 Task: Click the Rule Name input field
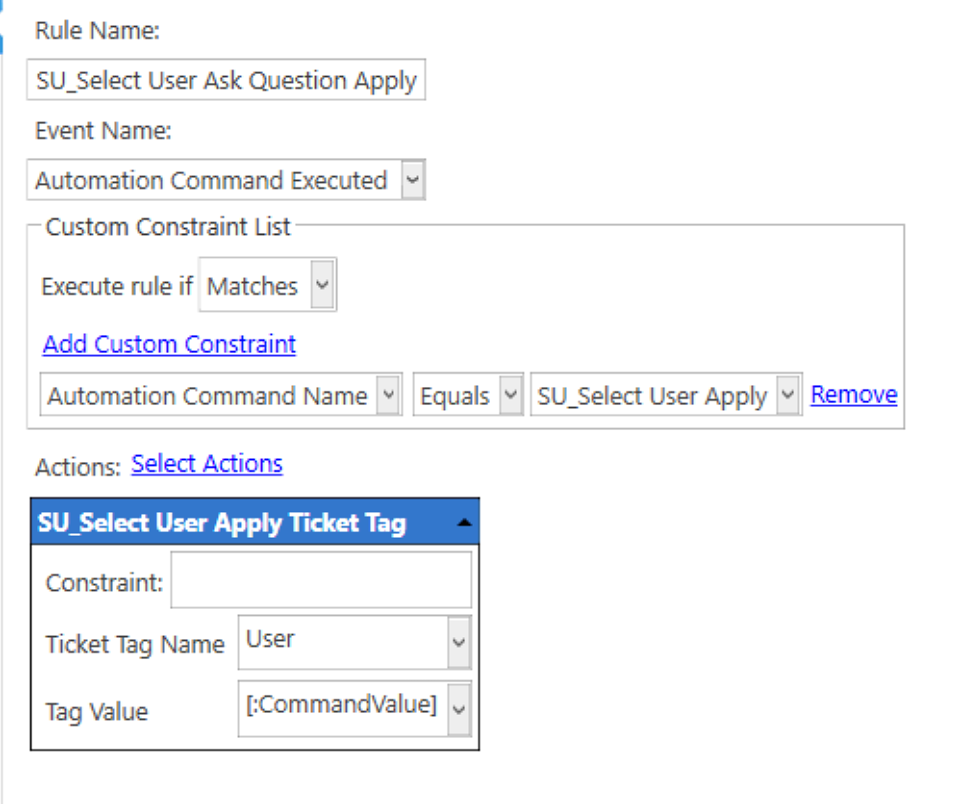point(226,80)
